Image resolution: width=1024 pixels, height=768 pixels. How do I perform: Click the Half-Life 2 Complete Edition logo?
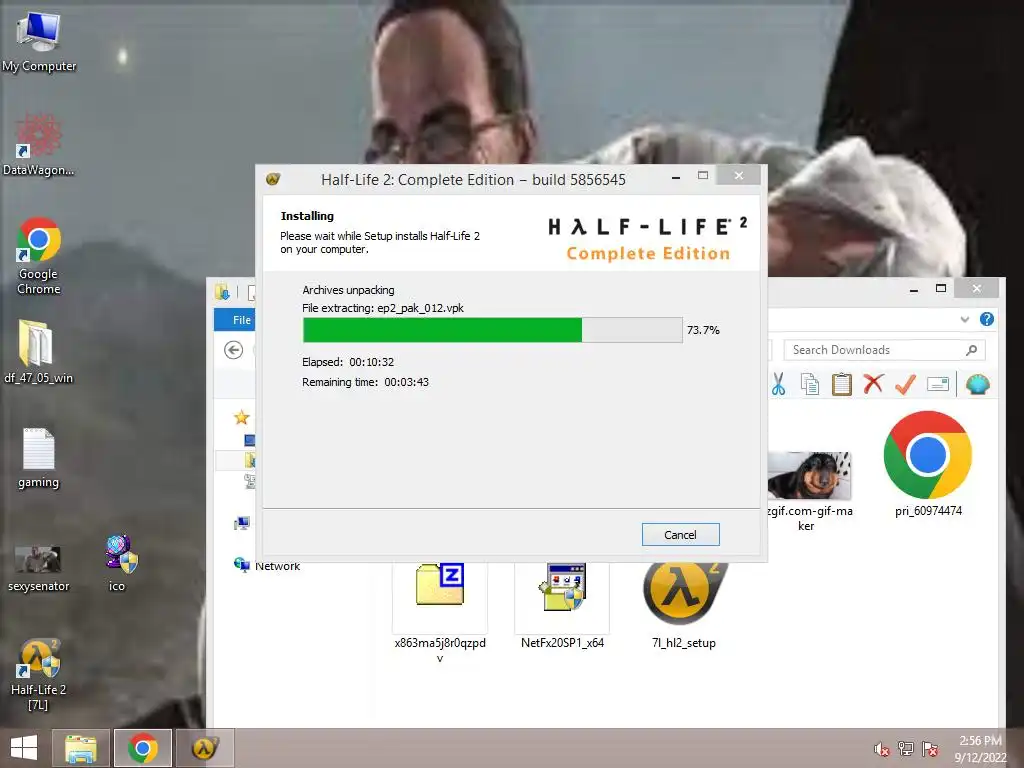(x=647, y=239)
